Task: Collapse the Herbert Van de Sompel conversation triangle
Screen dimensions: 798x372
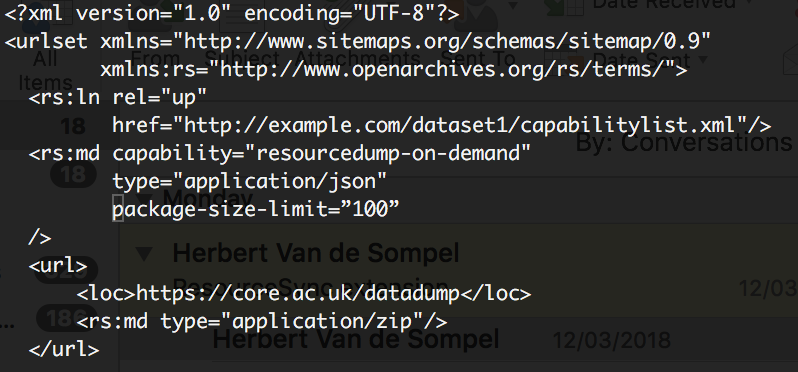Action: pos(145,253)
